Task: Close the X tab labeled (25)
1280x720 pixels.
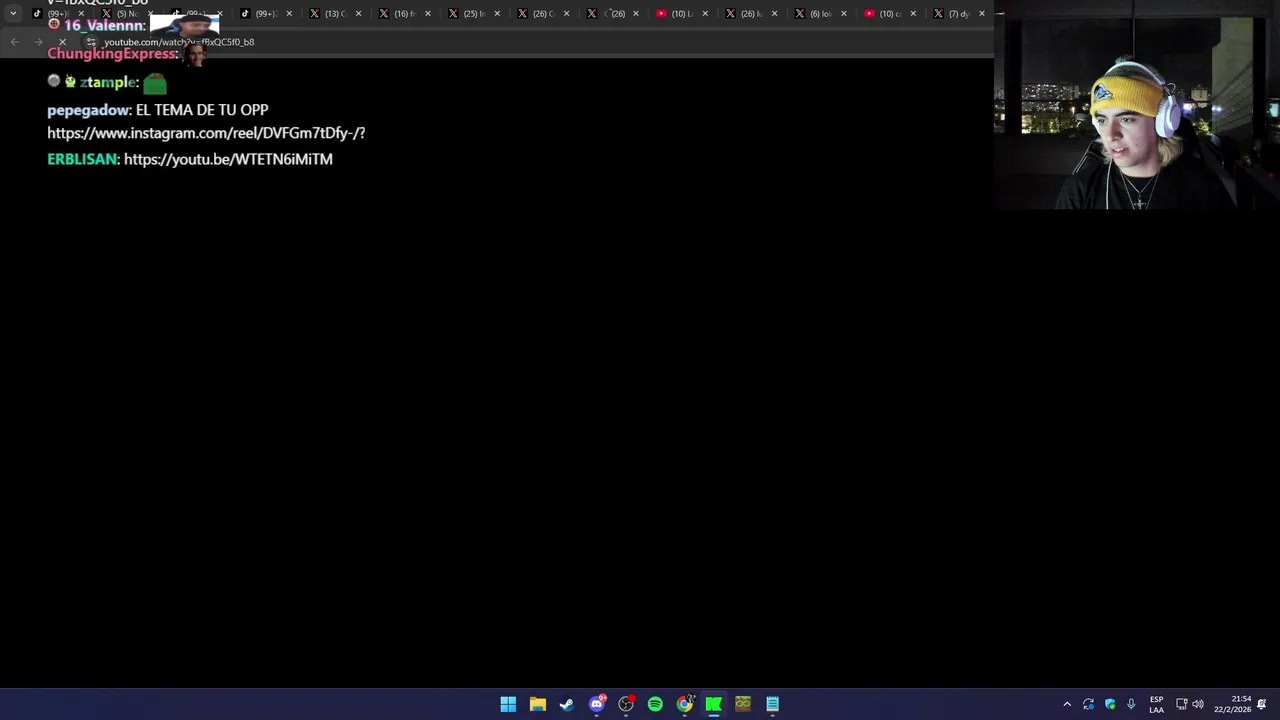Action: pyautogui.click(x=497, y=14)
